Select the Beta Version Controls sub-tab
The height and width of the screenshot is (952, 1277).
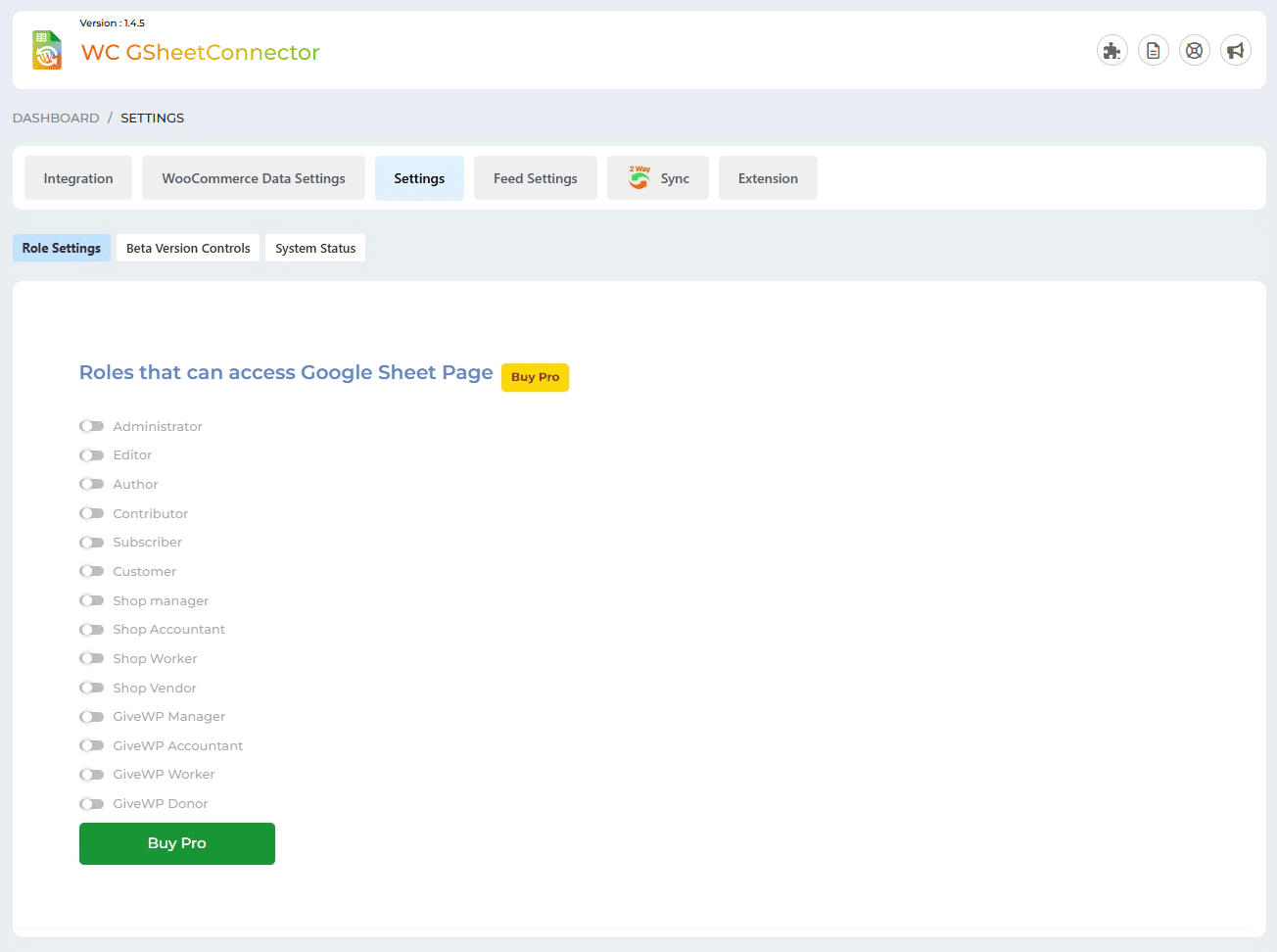click(188, 248)
